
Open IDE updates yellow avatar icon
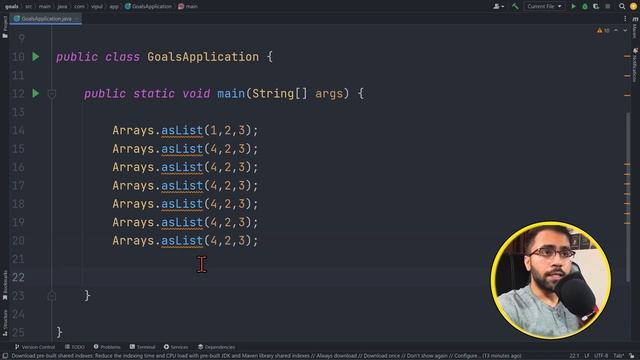[x=633, y=6]
